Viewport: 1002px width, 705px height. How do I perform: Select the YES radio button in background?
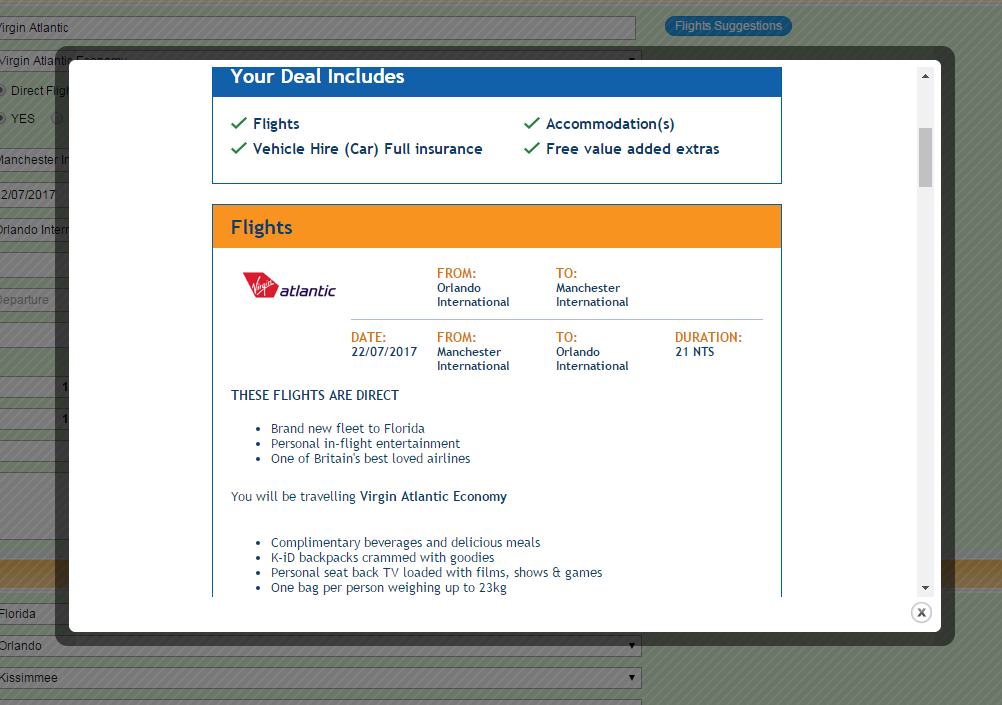pos(3,118)
